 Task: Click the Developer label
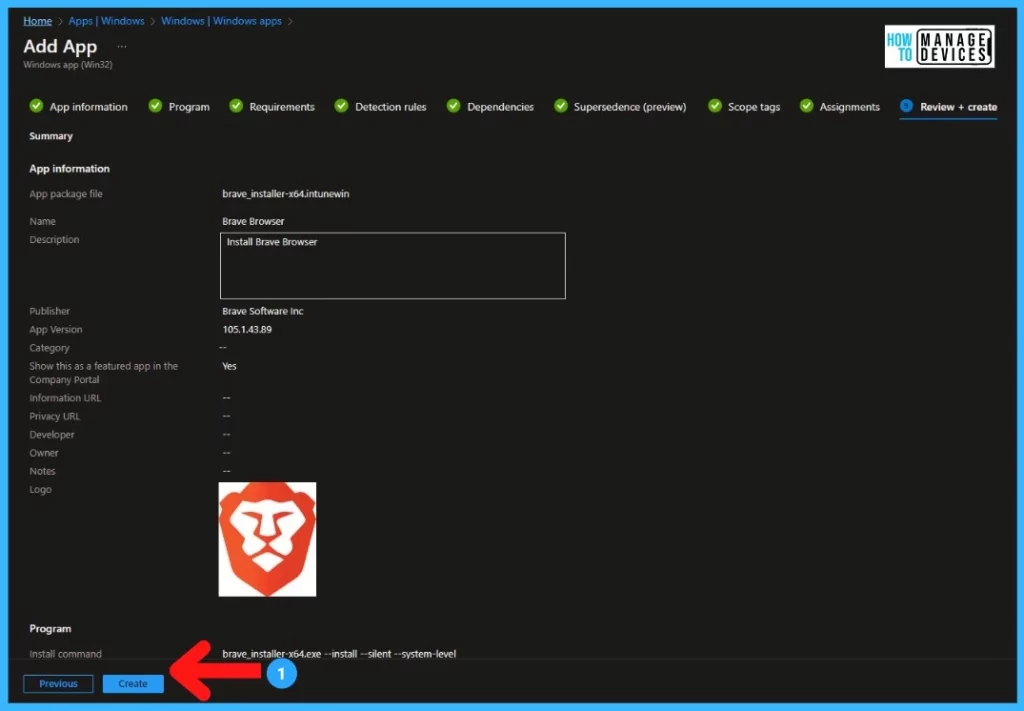[52, 434]
